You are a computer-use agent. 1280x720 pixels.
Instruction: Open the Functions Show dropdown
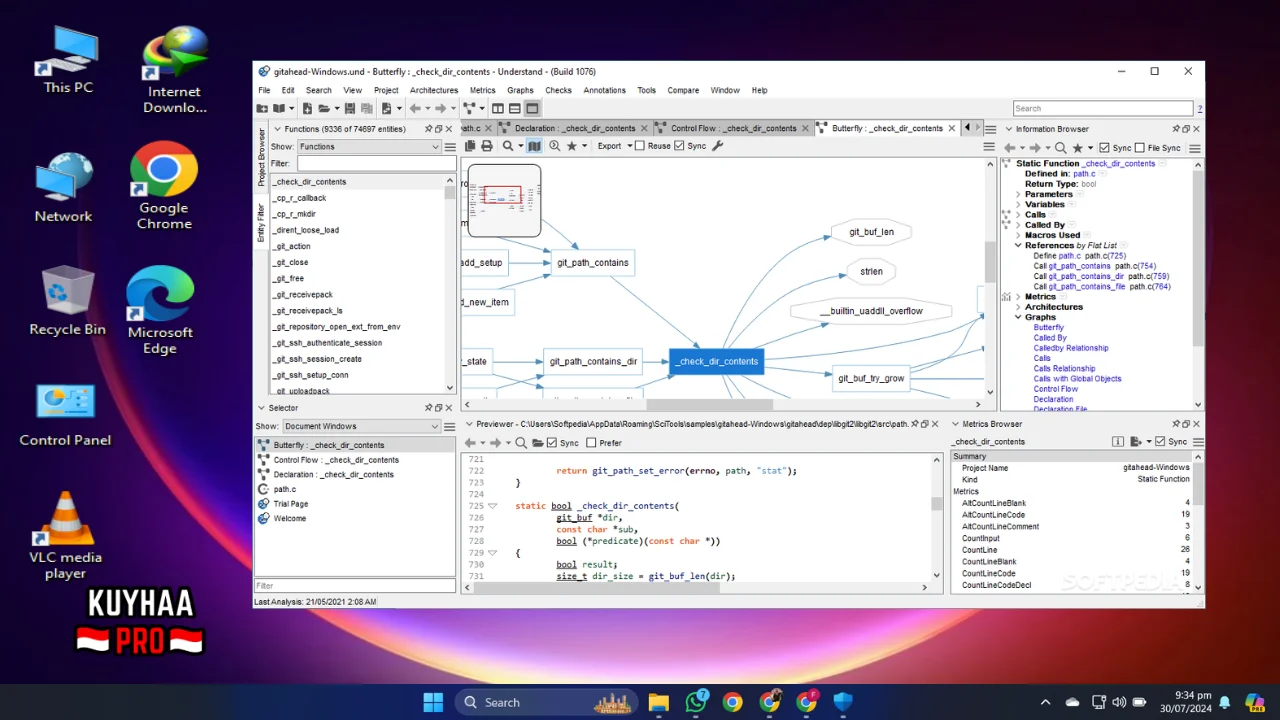[369, 146]
